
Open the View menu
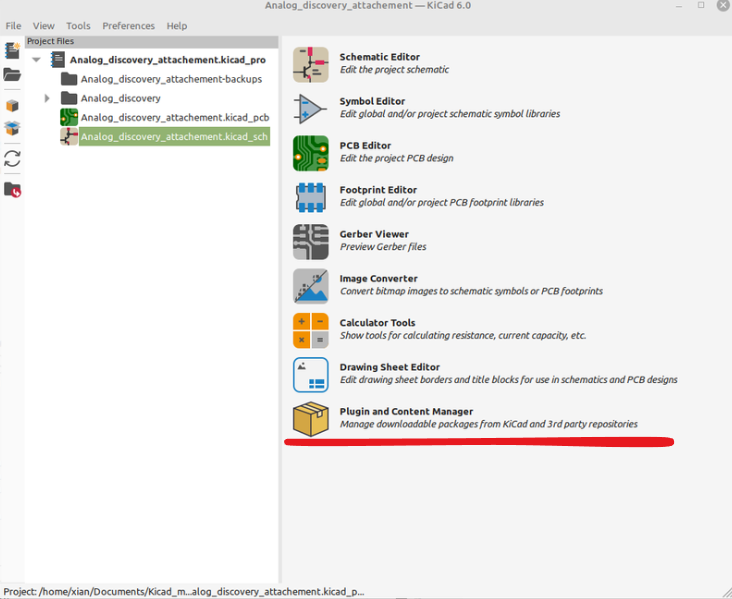click(43, 26)
